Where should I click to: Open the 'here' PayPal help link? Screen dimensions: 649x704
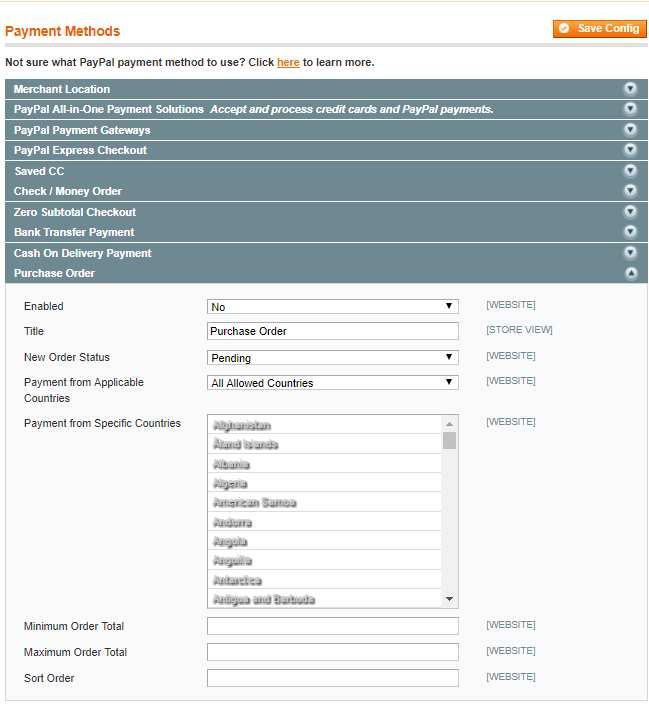point(288,62)
